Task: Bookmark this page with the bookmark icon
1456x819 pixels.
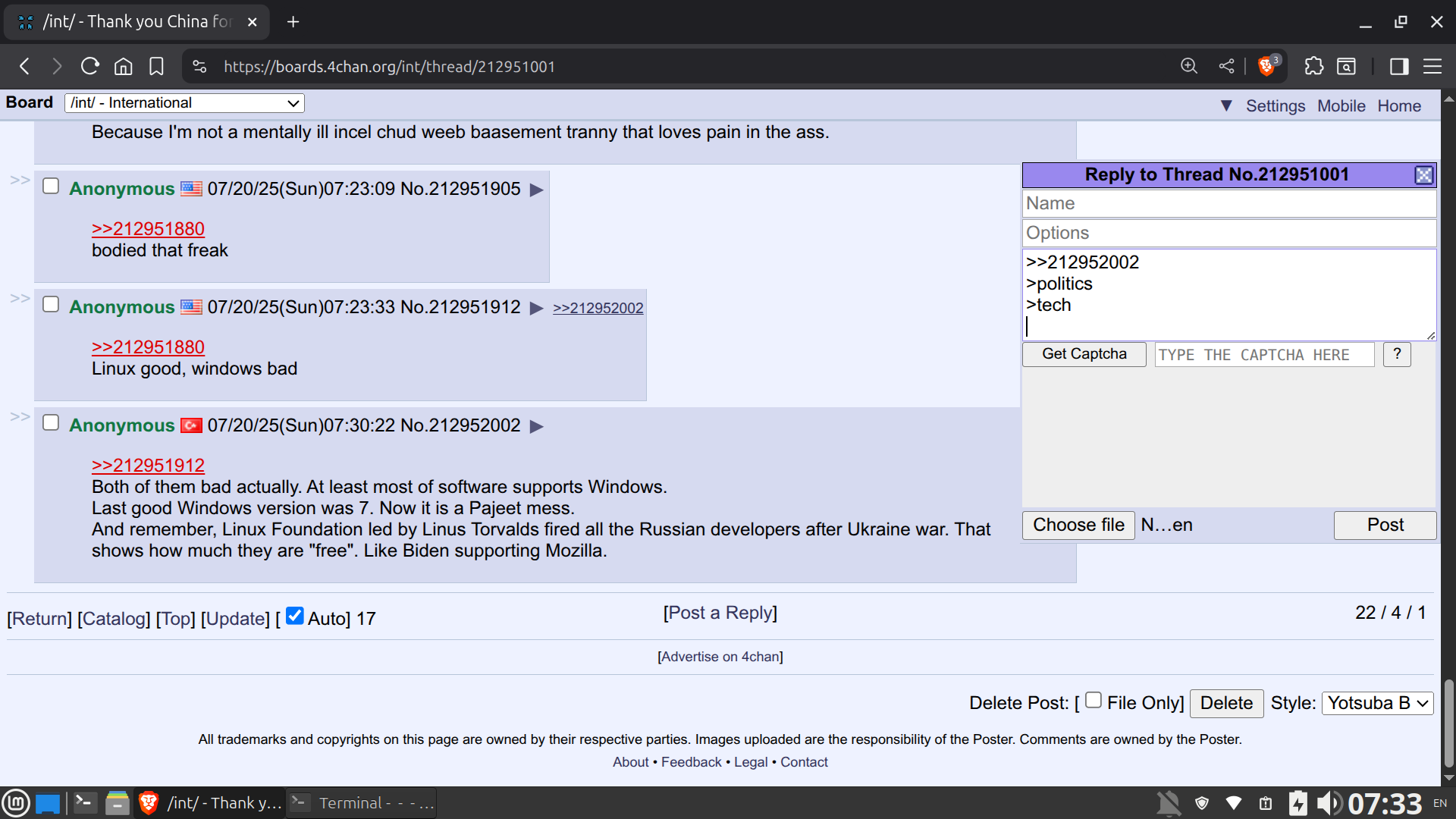Action: (156, 67)
